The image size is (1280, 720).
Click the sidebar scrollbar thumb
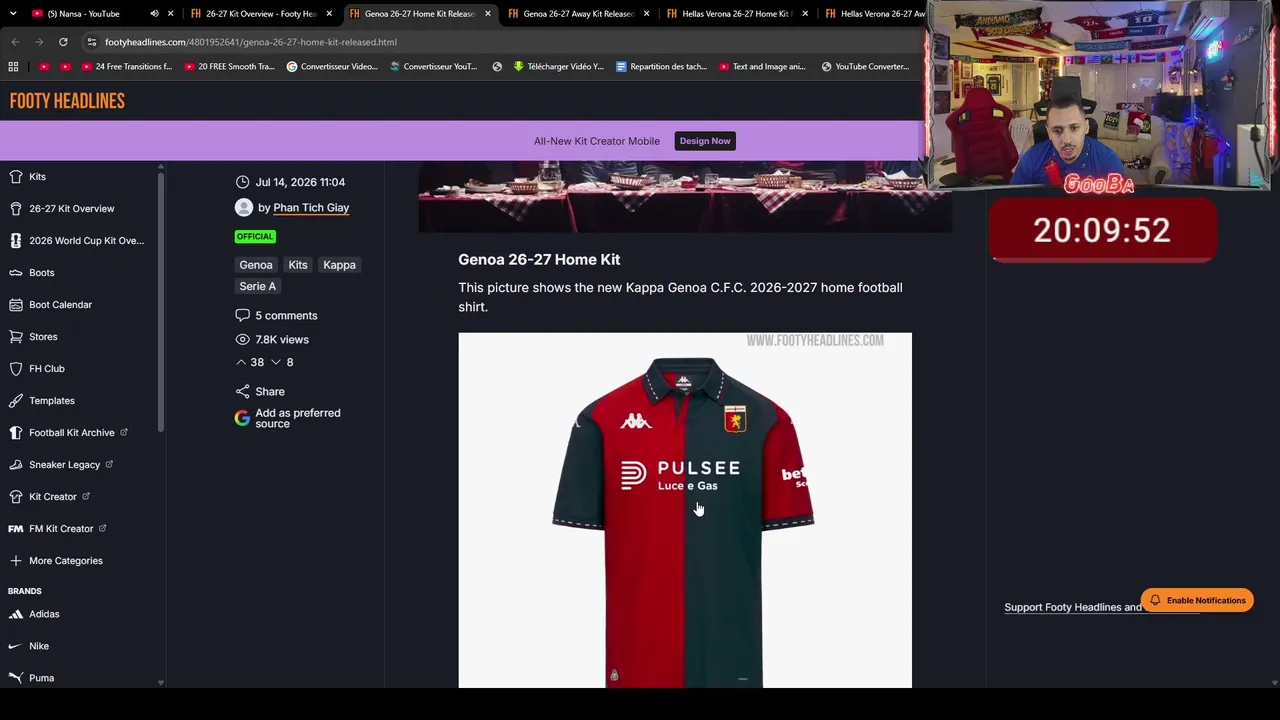coord(161,300)
